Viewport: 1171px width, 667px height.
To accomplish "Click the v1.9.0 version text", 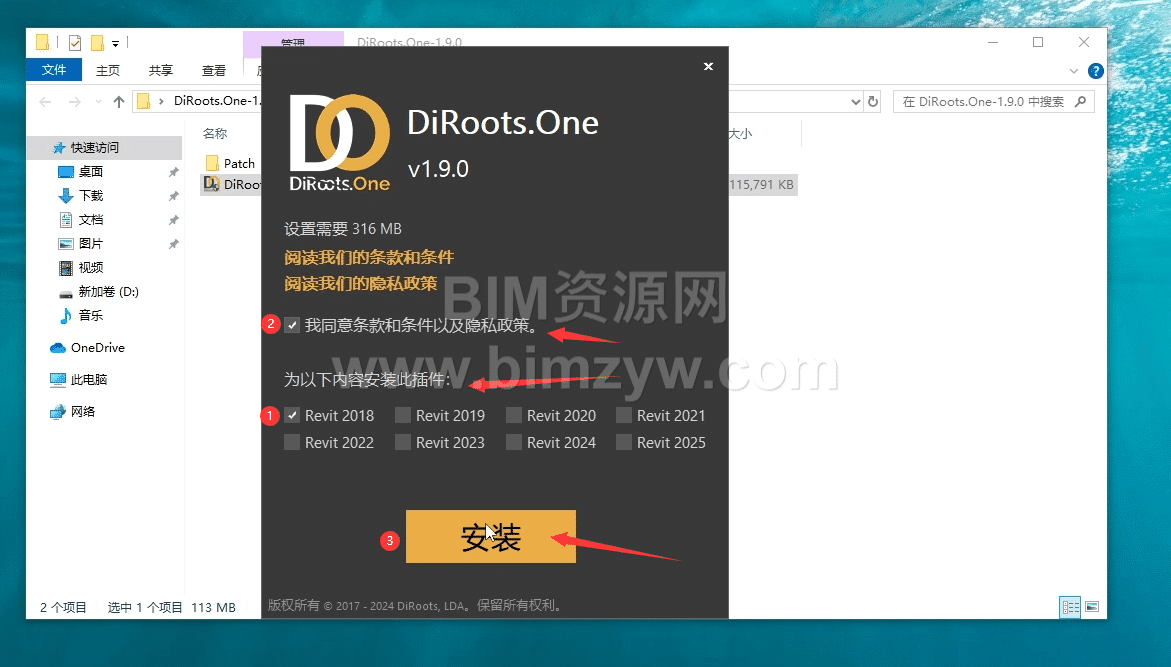I will [438, 169].
